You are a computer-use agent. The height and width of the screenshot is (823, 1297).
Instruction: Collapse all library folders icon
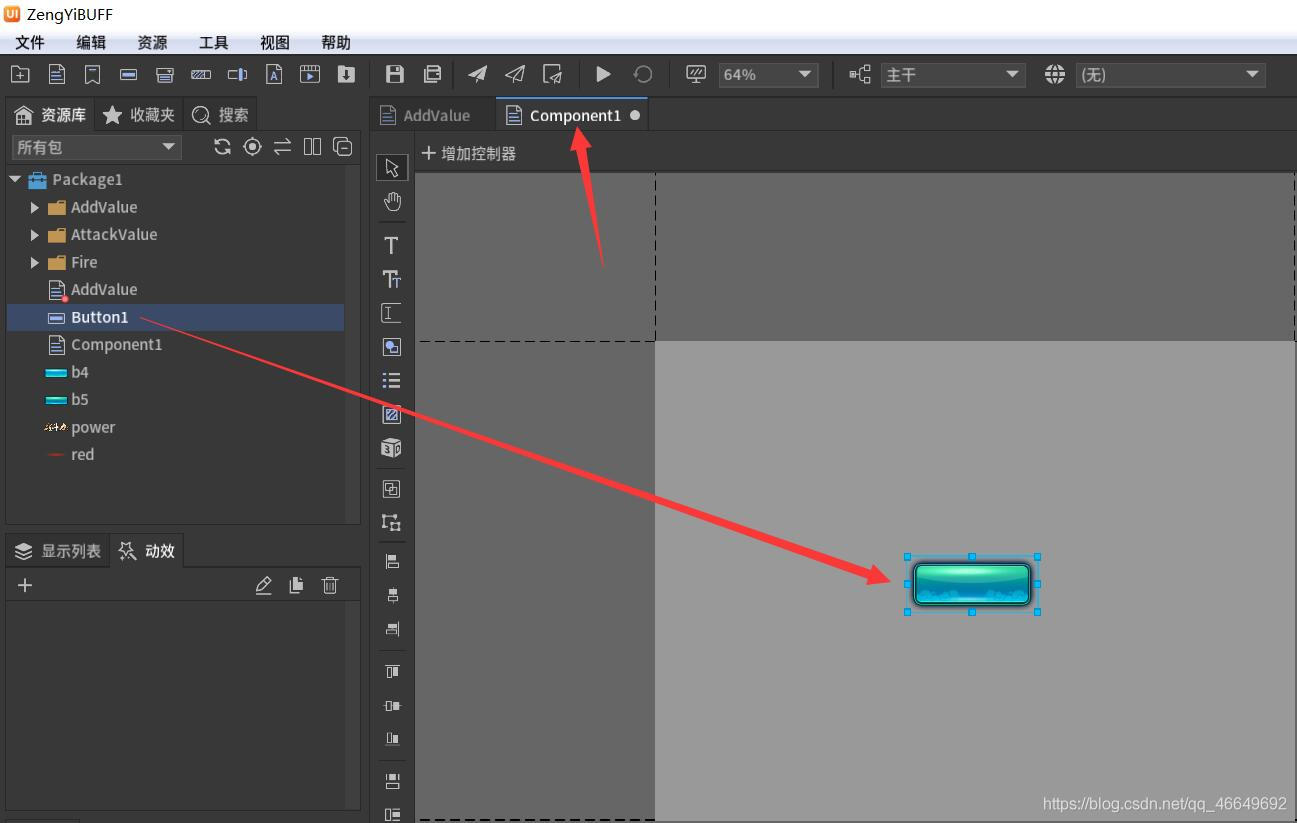click(343, 147)
